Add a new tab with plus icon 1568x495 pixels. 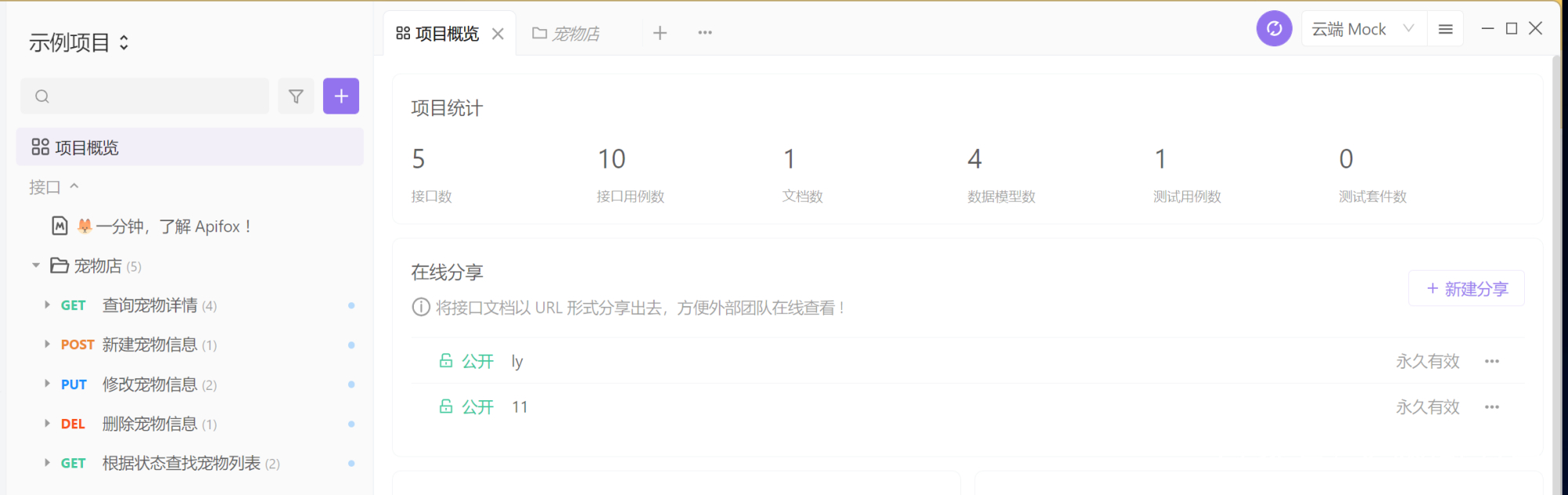[660, 33]
